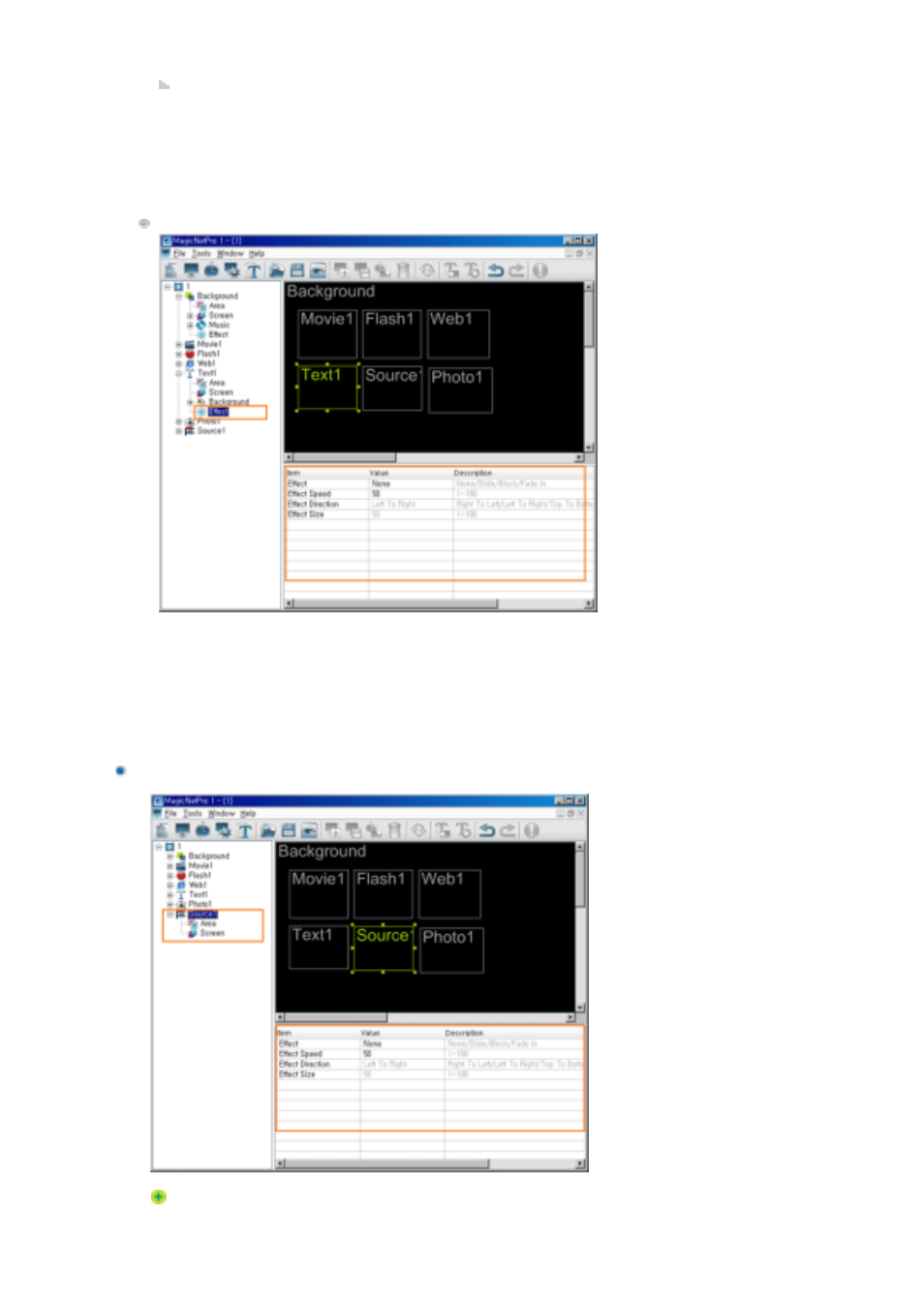Click the monitor toolbar icon in Text1-selected window
This screenshot has width=924, height=1308.
pos(191,270)
